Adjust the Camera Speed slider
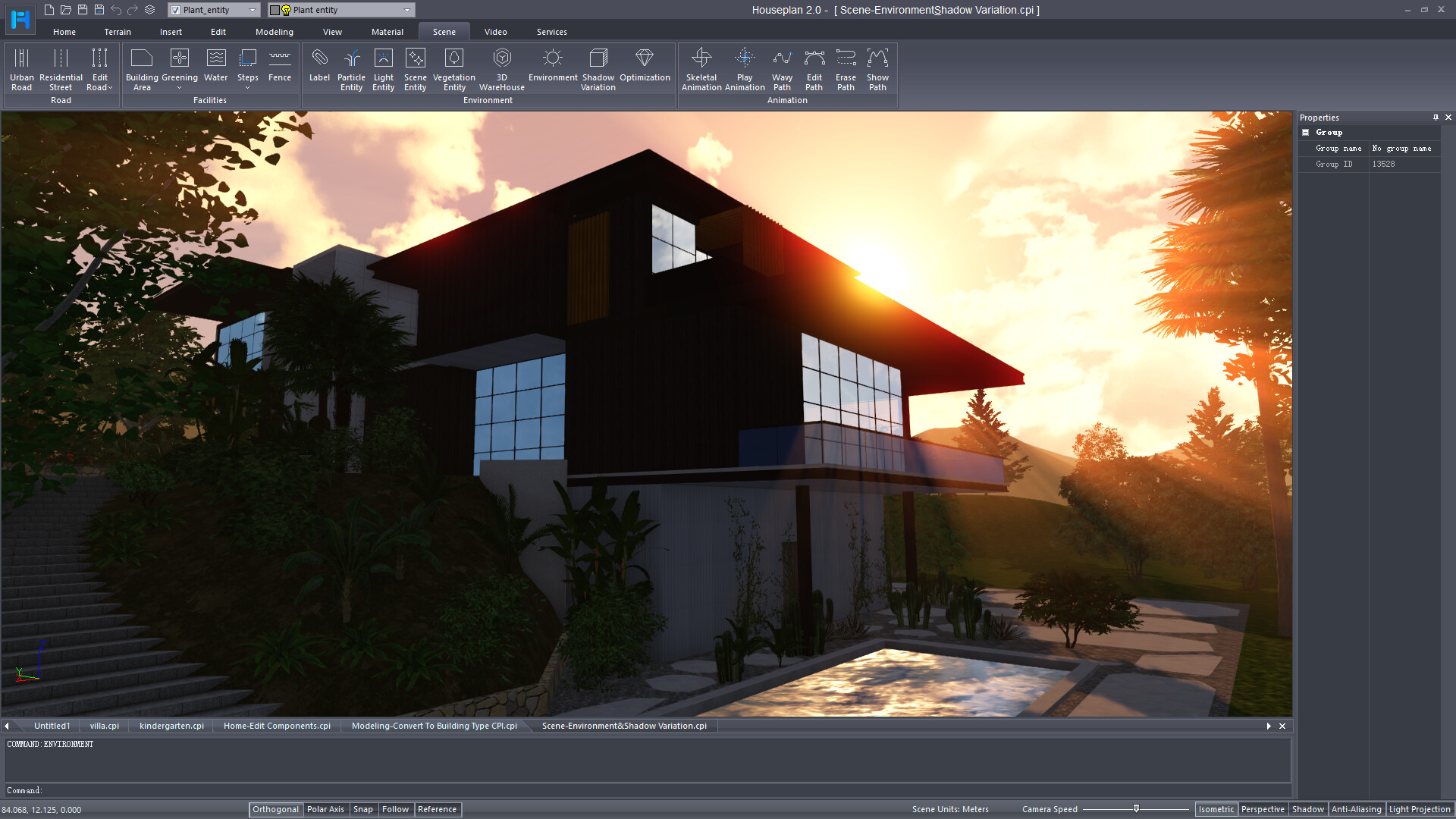Image resolution: width=1456 pixels, height=819 pixels. (x=1136, y=808)
